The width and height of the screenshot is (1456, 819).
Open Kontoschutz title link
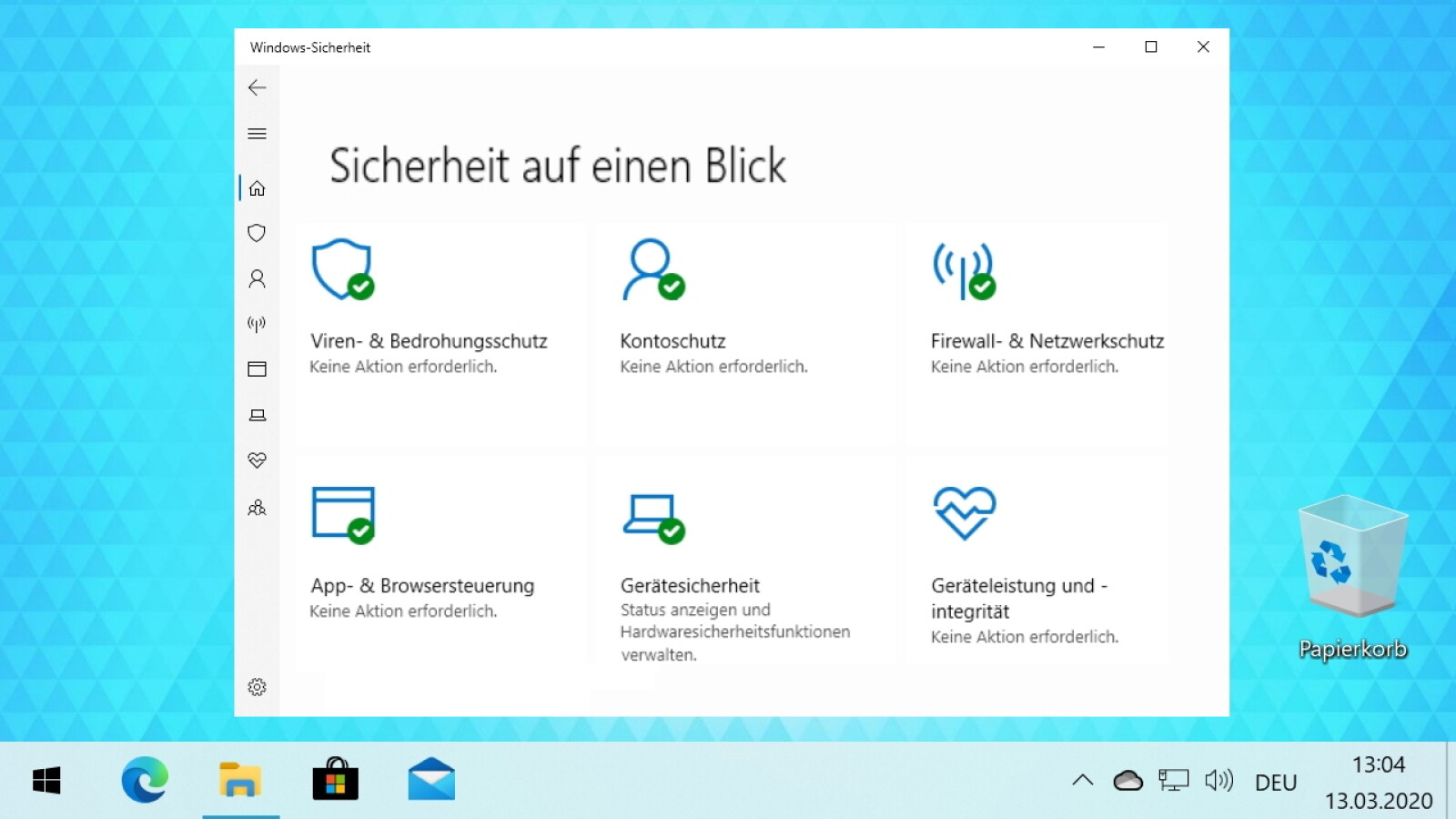[x=672, y=341]
